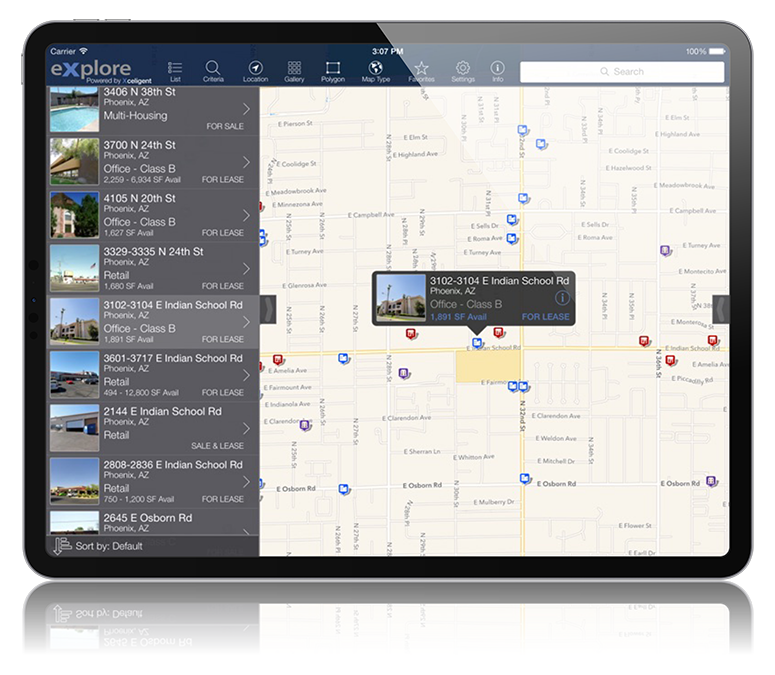Open the Map Type globe icon

click(x=376, y=70)
